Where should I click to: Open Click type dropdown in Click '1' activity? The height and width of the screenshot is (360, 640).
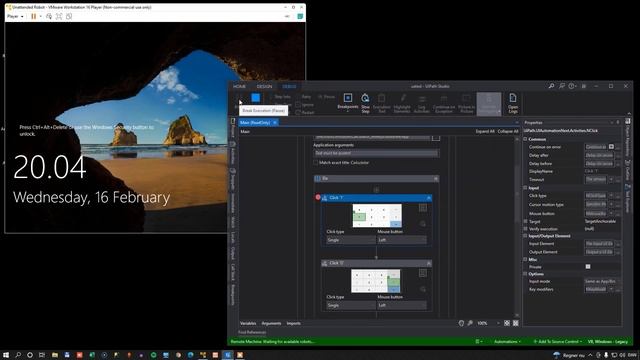pos(351,240)
